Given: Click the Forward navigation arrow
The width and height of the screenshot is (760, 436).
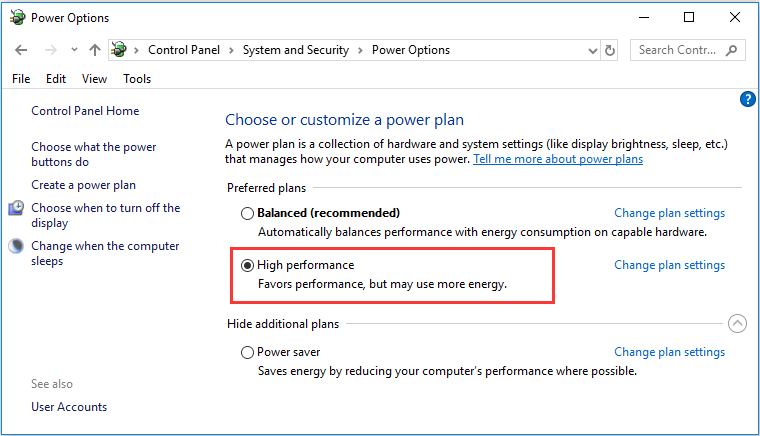Looking at the screenshot, I should tap(51, 50).
